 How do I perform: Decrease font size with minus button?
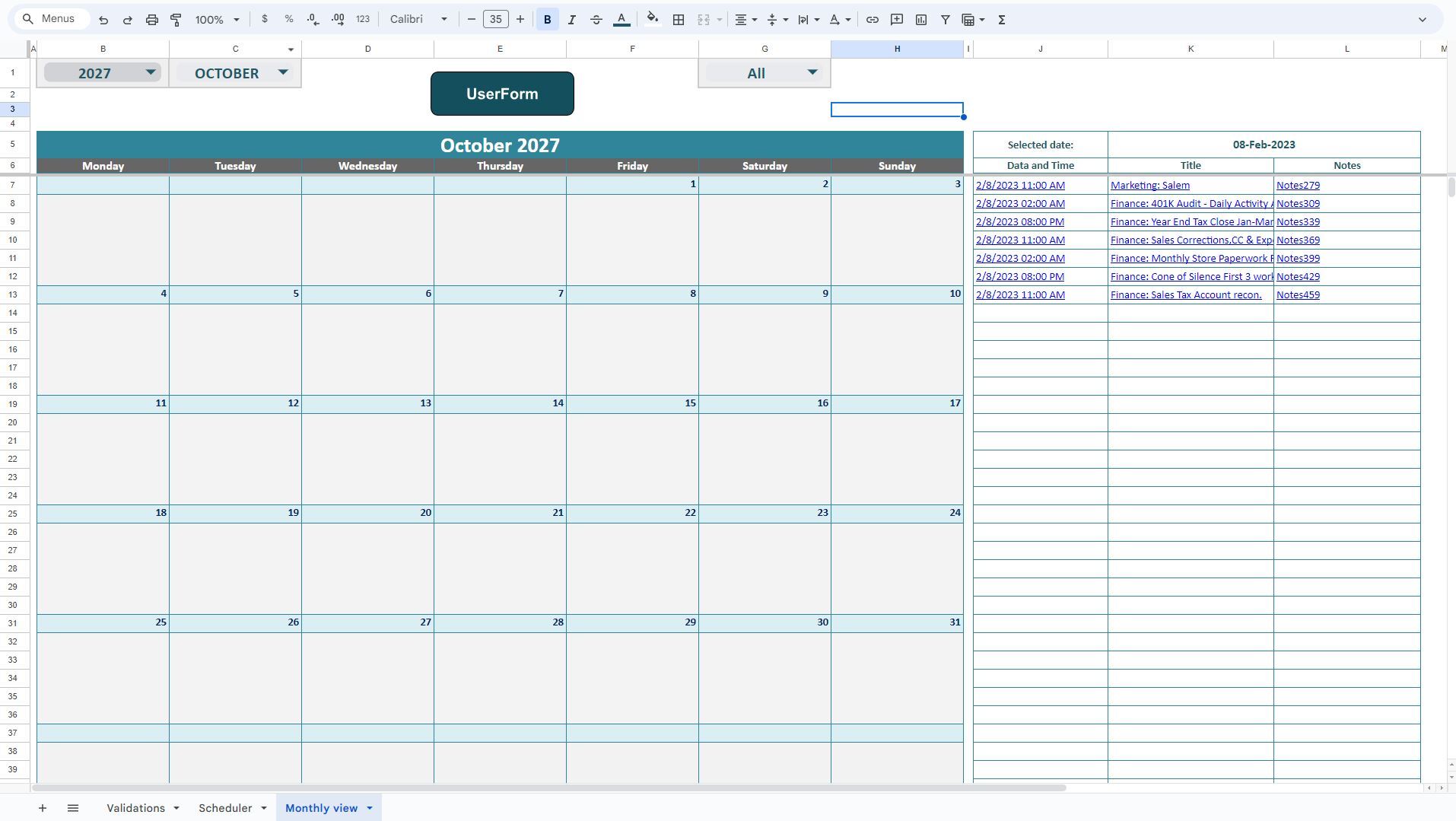472,20
